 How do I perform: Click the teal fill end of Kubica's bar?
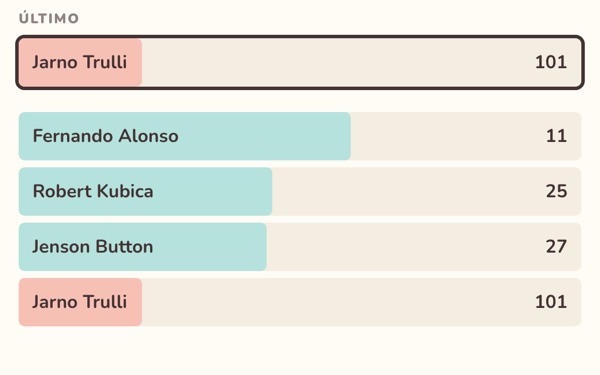coord(266,191)
